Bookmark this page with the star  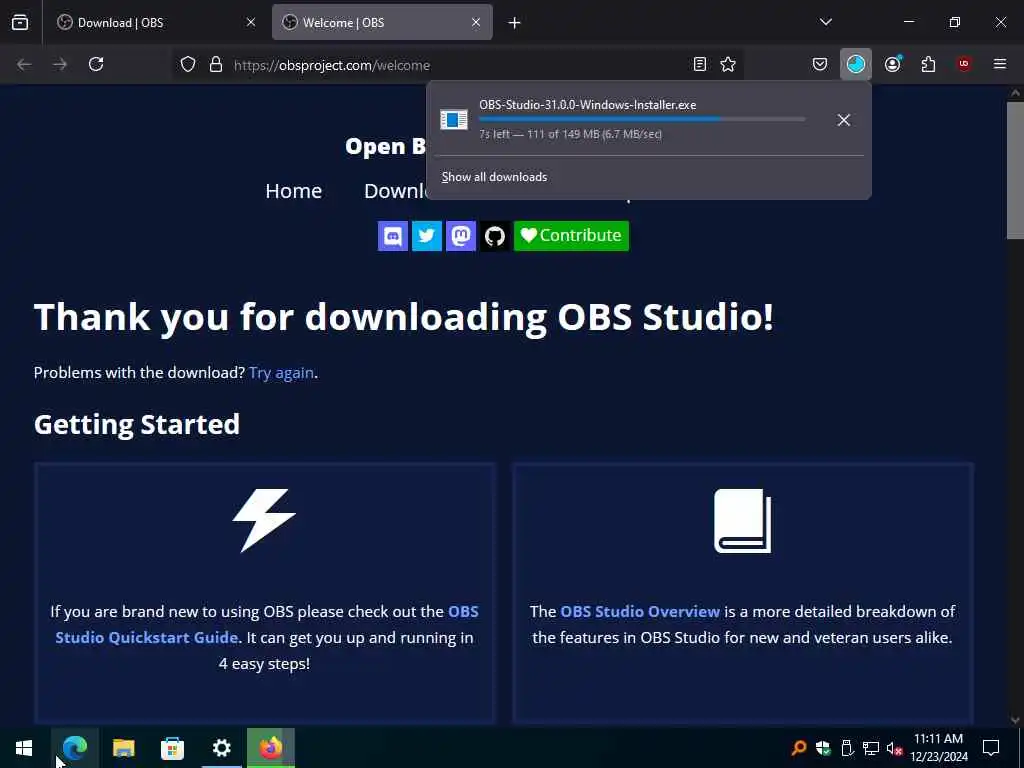click(x=728, y=64)
